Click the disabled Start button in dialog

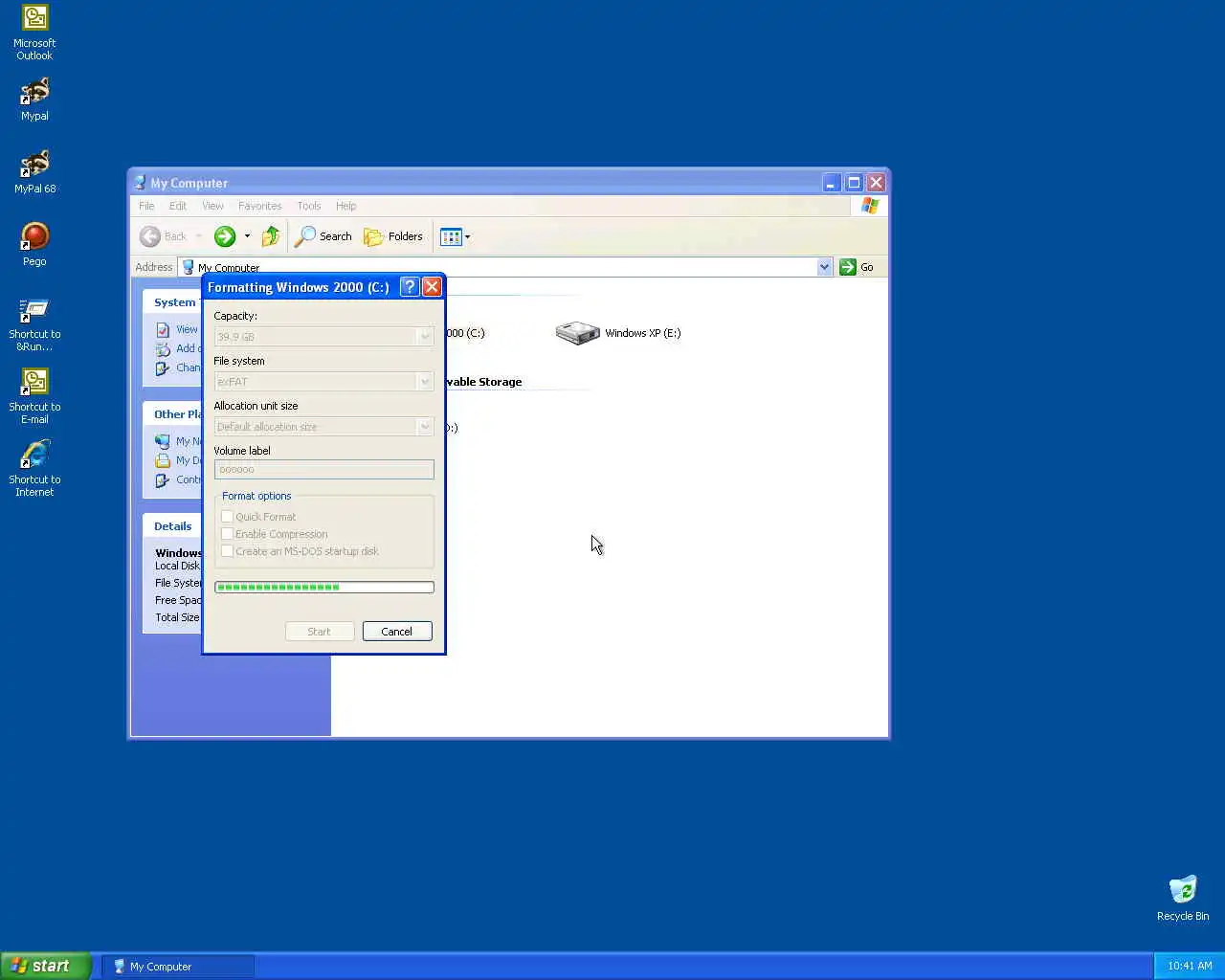[320, 632]
